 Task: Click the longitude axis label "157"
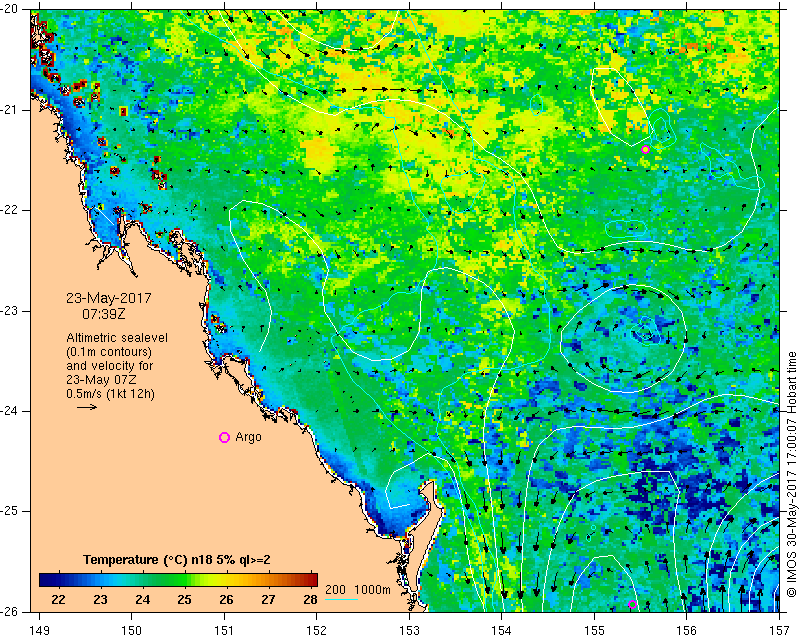pos(780,631)
